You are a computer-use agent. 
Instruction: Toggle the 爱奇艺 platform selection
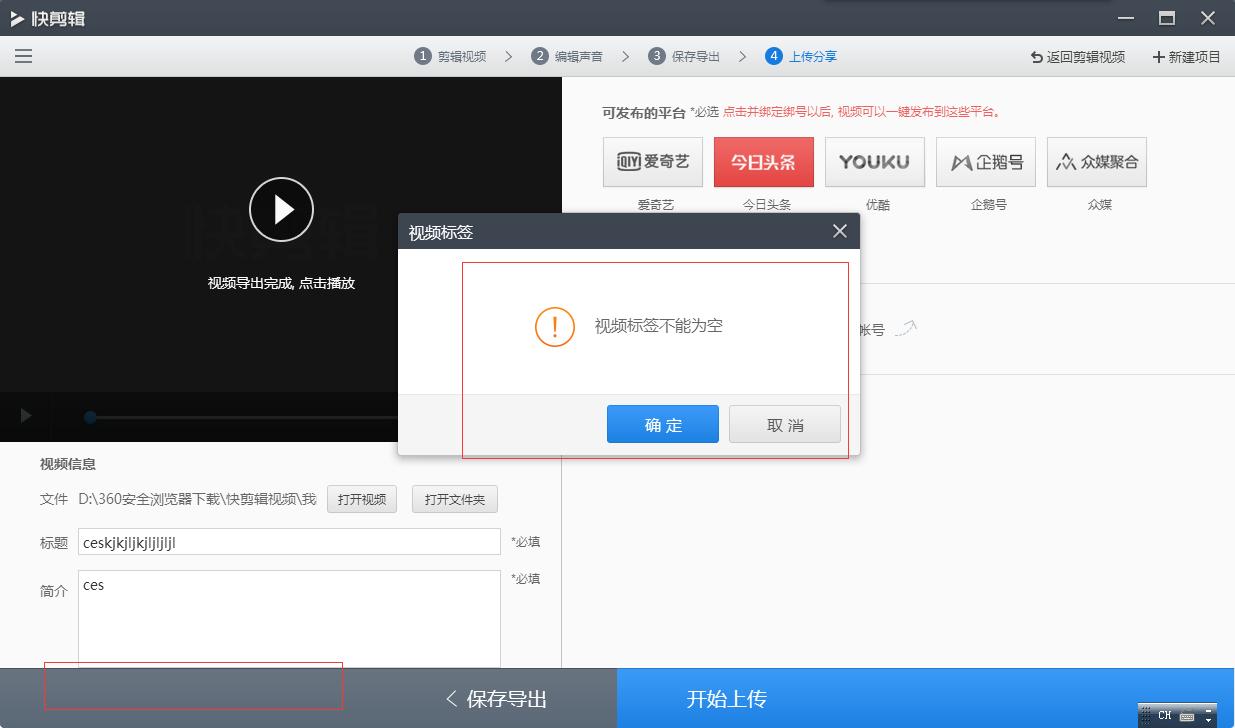coord(652,161)
